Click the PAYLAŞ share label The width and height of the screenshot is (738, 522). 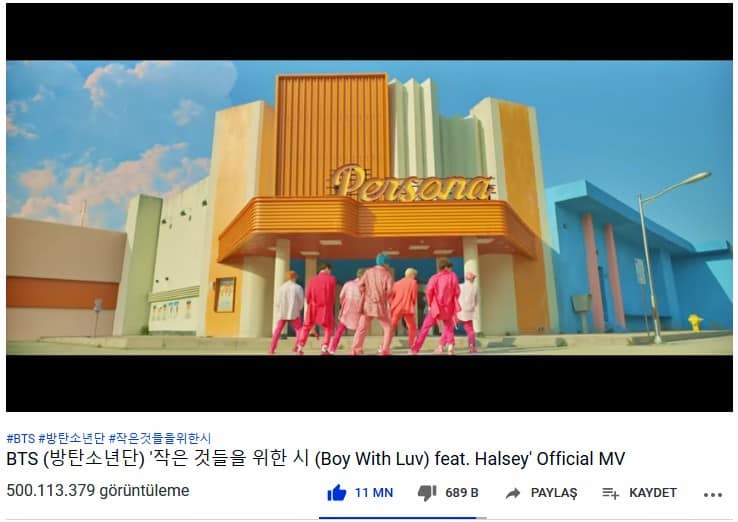554,493
